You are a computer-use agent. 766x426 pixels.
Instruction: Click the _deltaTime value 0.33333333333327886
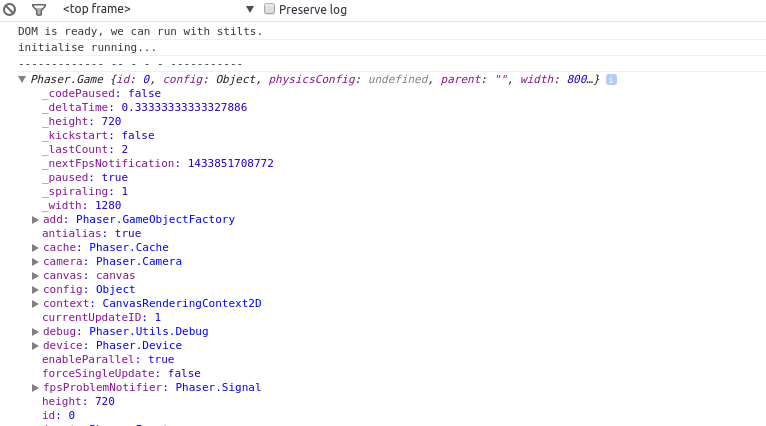pos(184,107)
